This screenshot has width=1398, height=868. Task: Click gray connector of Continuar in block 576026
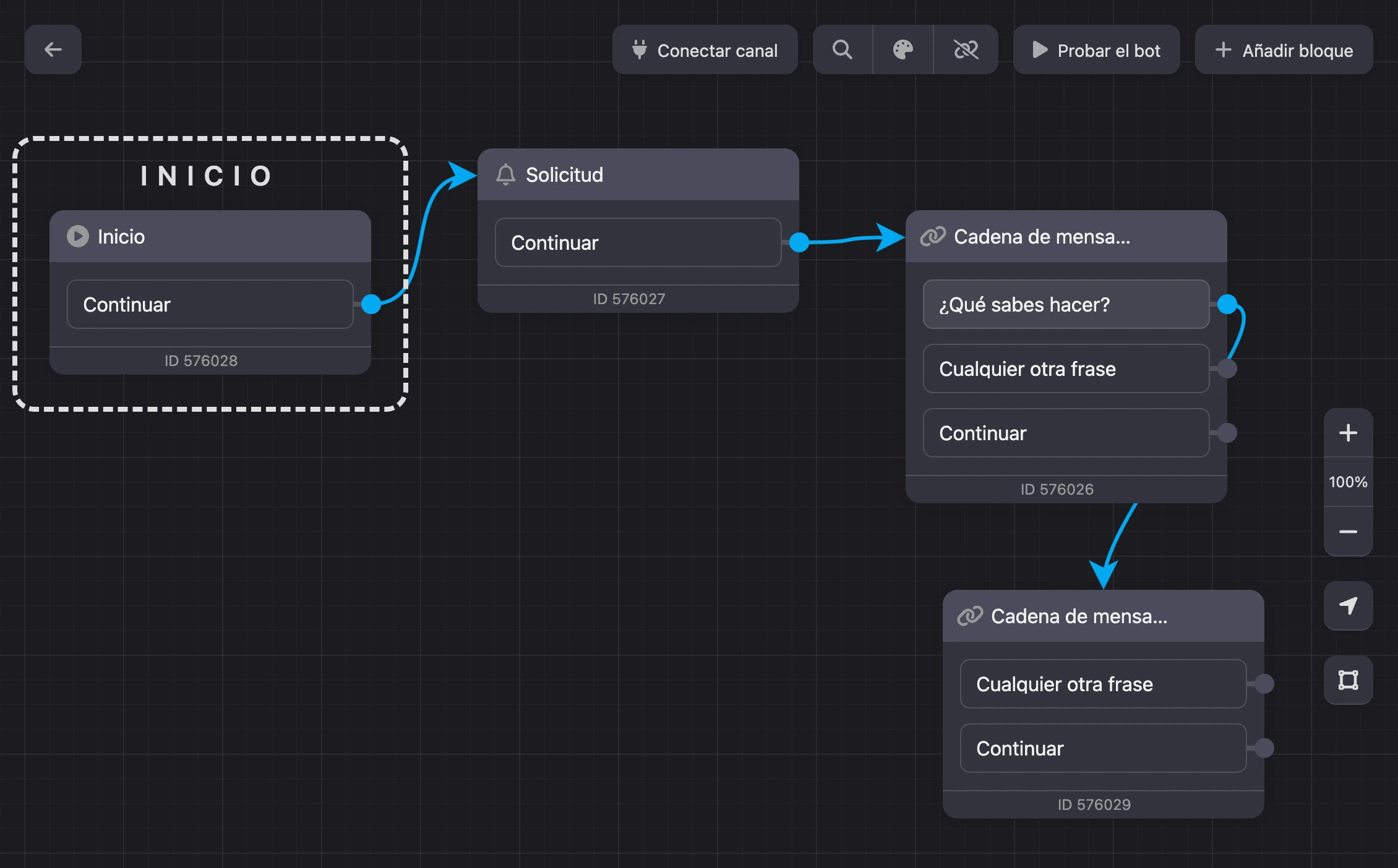[x=1227, y=433]
